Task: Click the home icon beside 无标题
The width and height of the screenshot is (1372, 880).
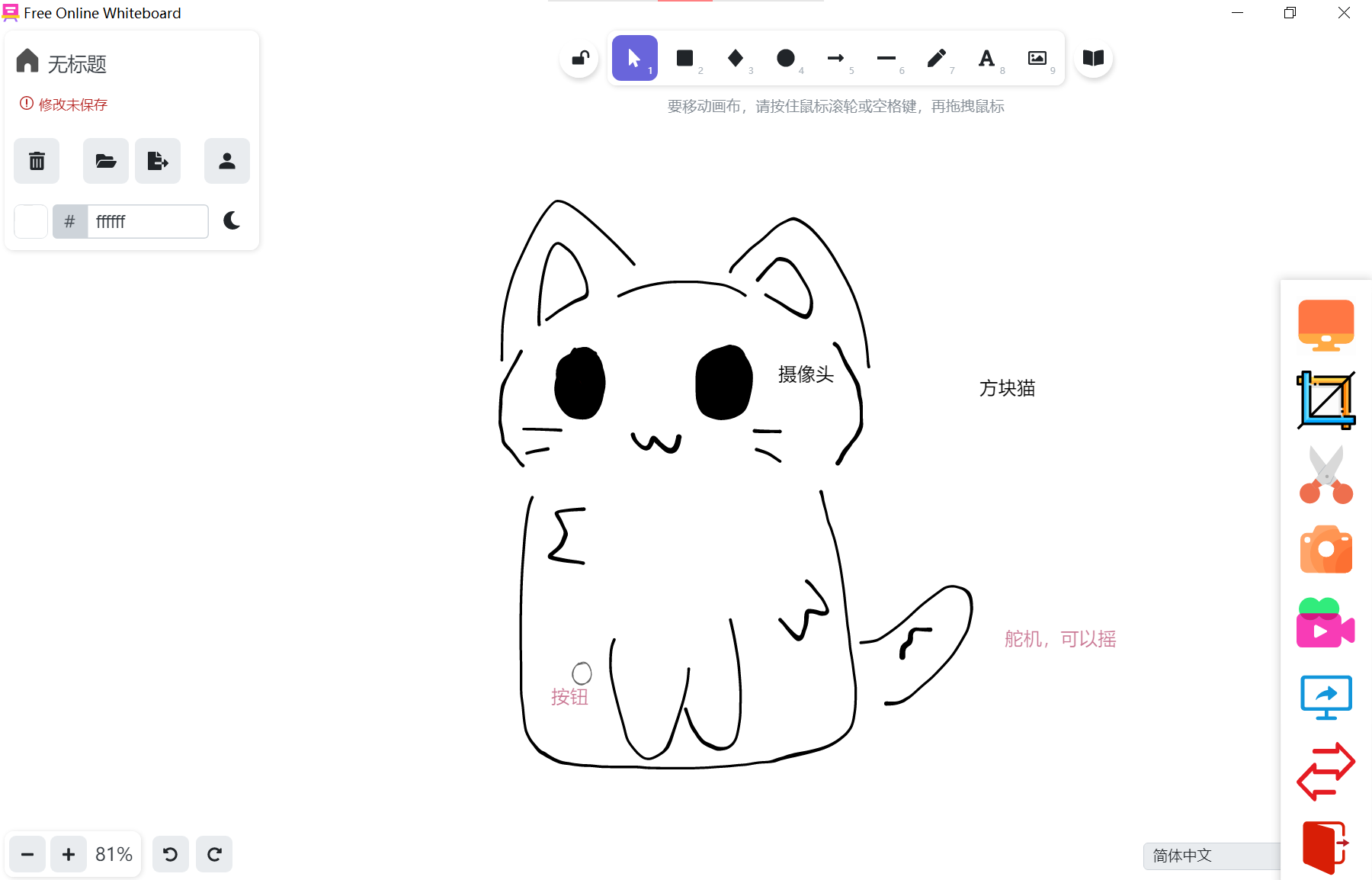Action: (x=27, y=61)
